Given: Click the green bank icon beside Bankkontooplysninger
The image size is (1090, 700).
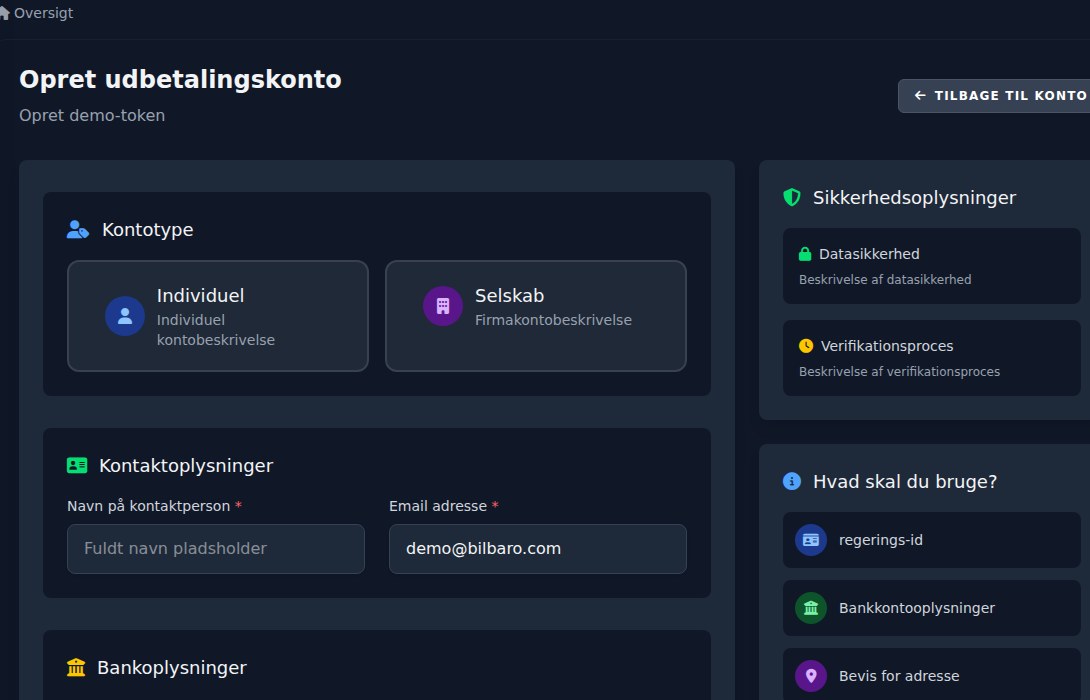Looking at the screenshot, I should pos(811,608).
